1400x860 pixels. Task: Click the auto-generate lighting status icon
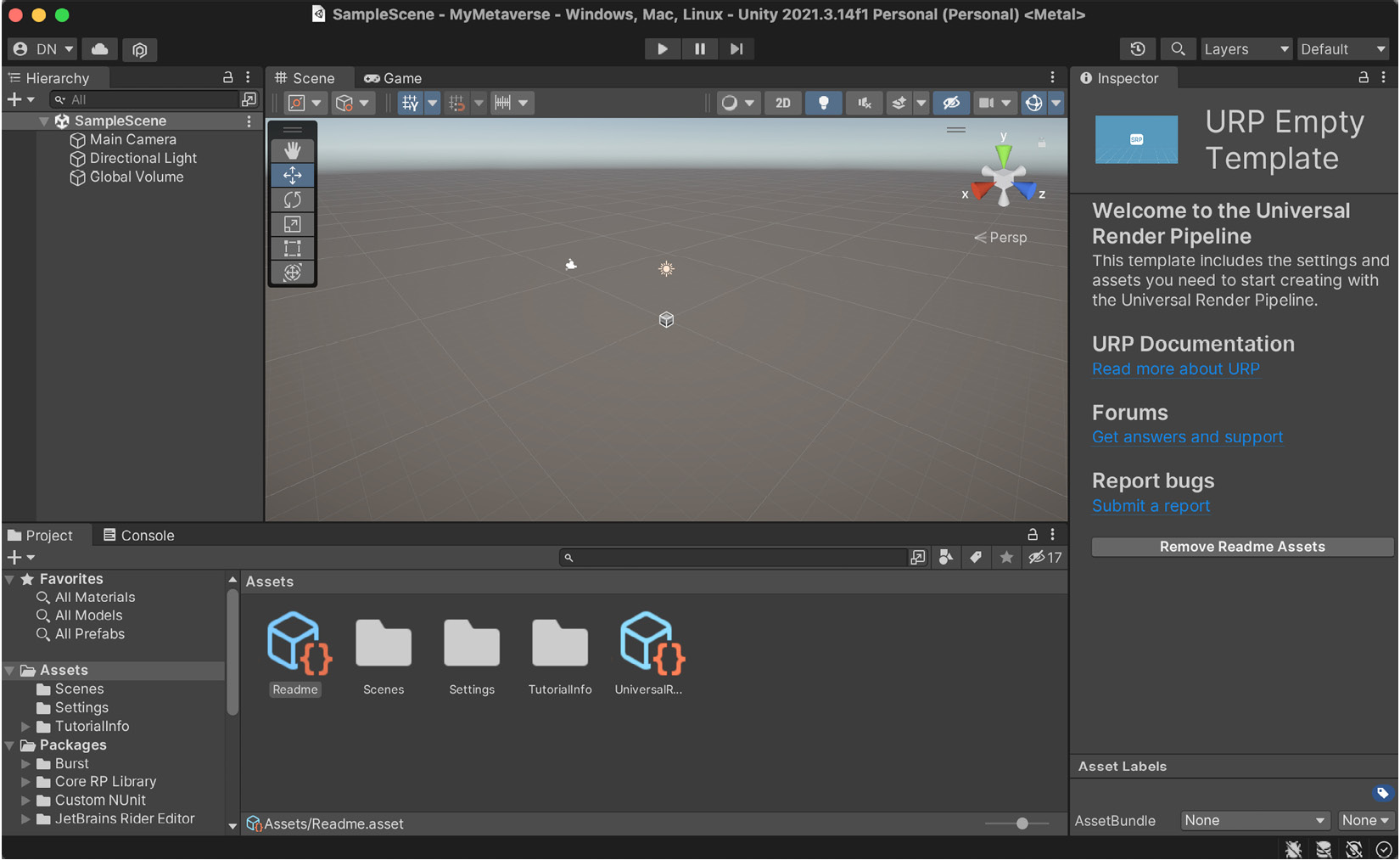coord(1354,849)
